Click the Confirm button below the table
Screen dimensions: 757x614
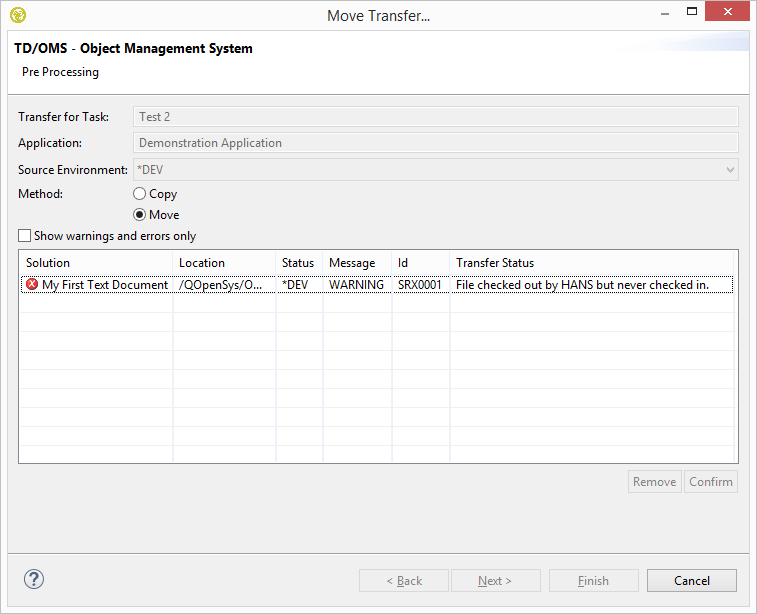point(711,482)
